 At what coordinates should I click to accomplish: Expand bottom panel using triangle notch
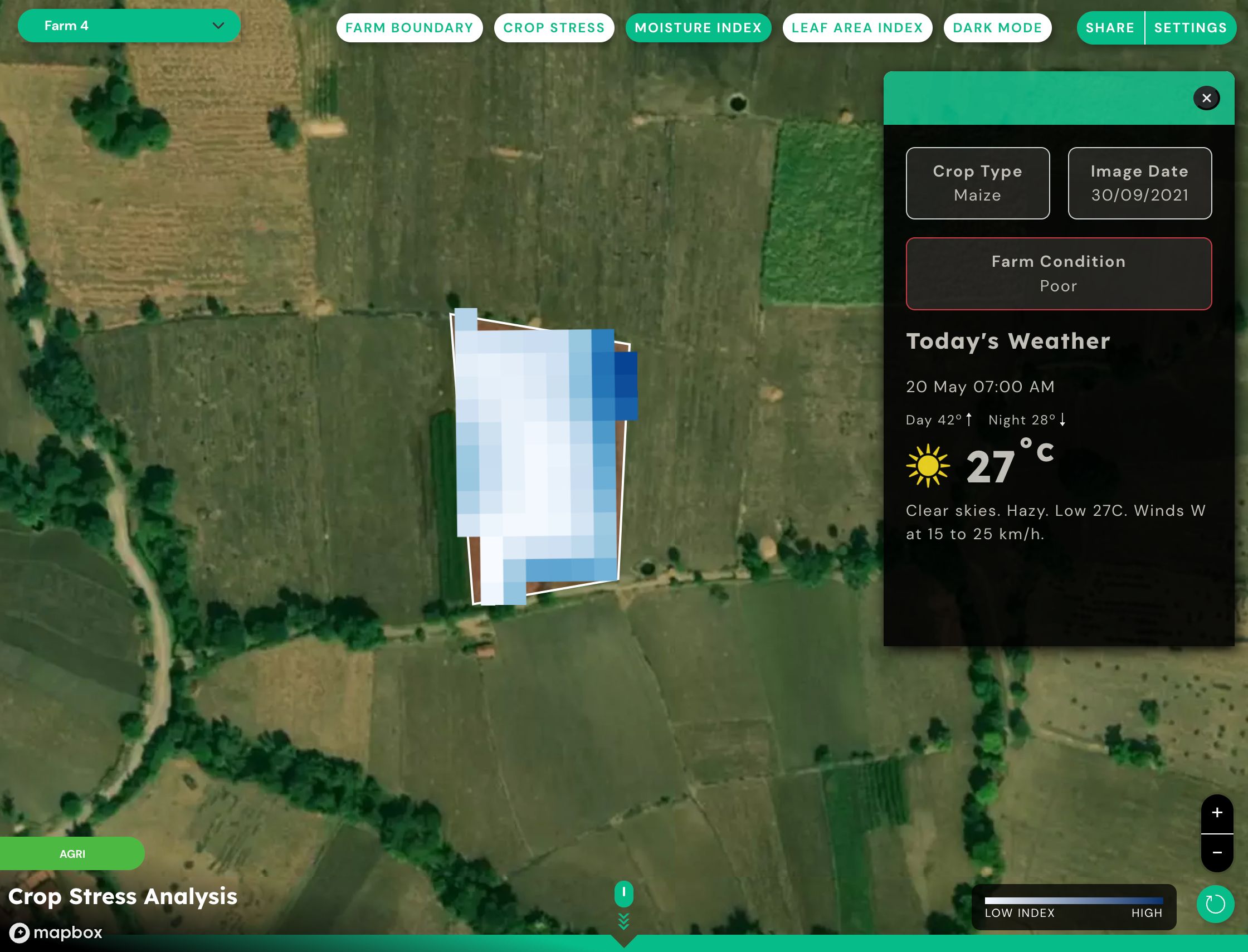(623, 941)
